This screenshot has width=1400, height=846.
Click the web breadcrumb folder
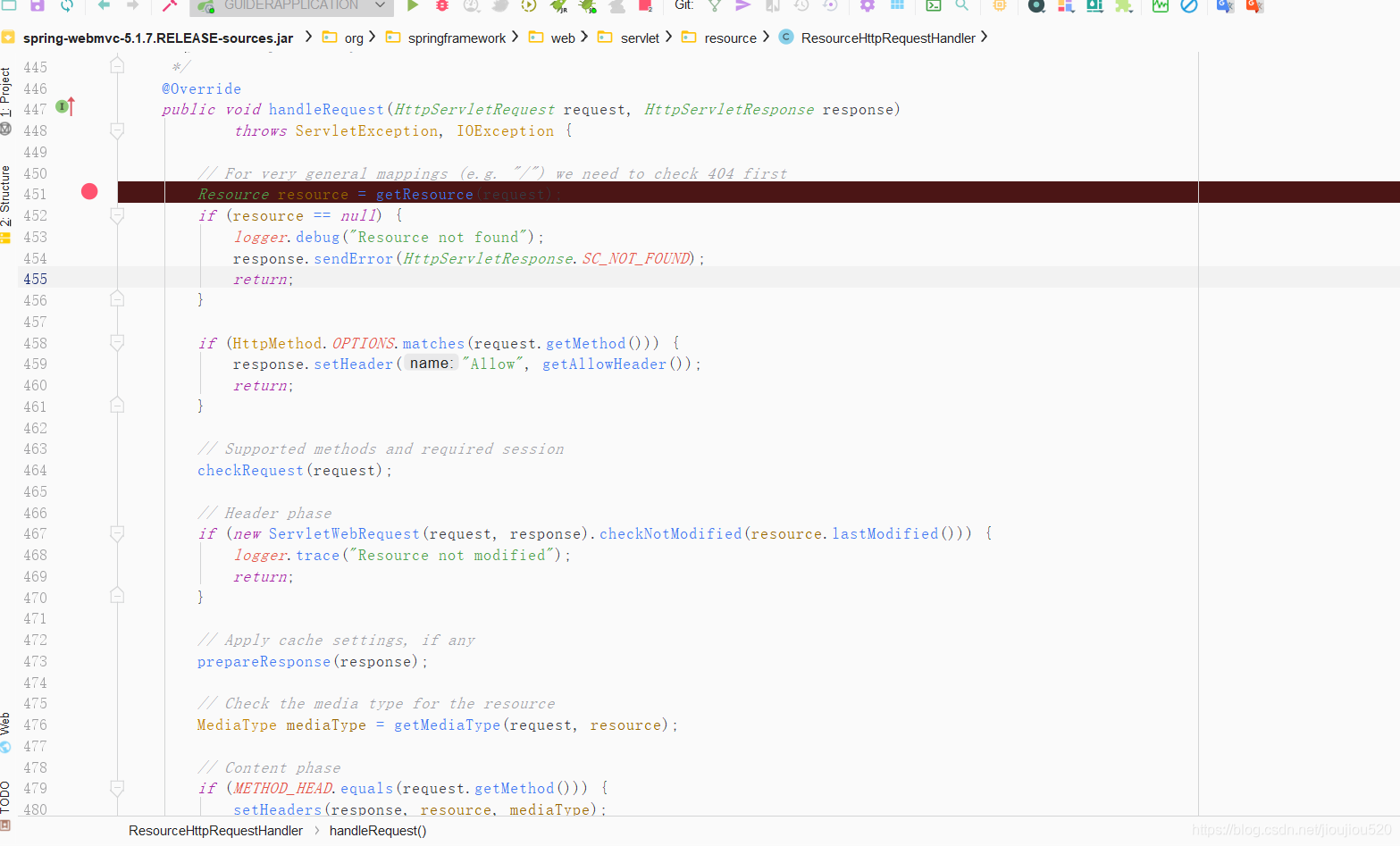point(563,38)
